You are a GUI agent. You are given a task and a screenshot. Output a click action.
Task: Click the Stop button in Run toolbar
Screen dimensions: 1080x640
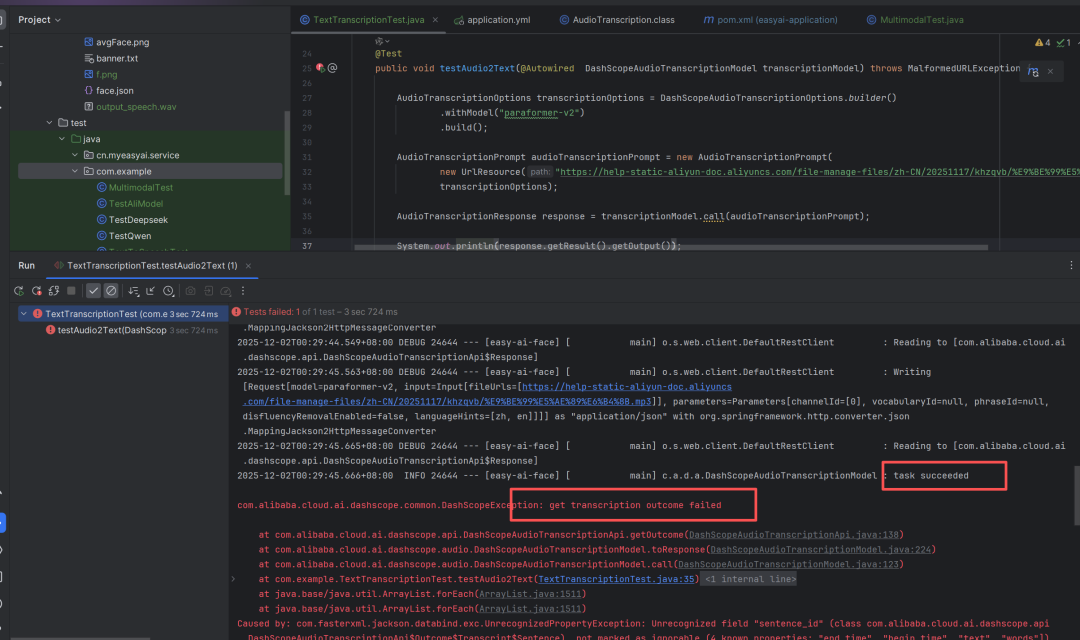pyautogui.click(x=71, y=290)
